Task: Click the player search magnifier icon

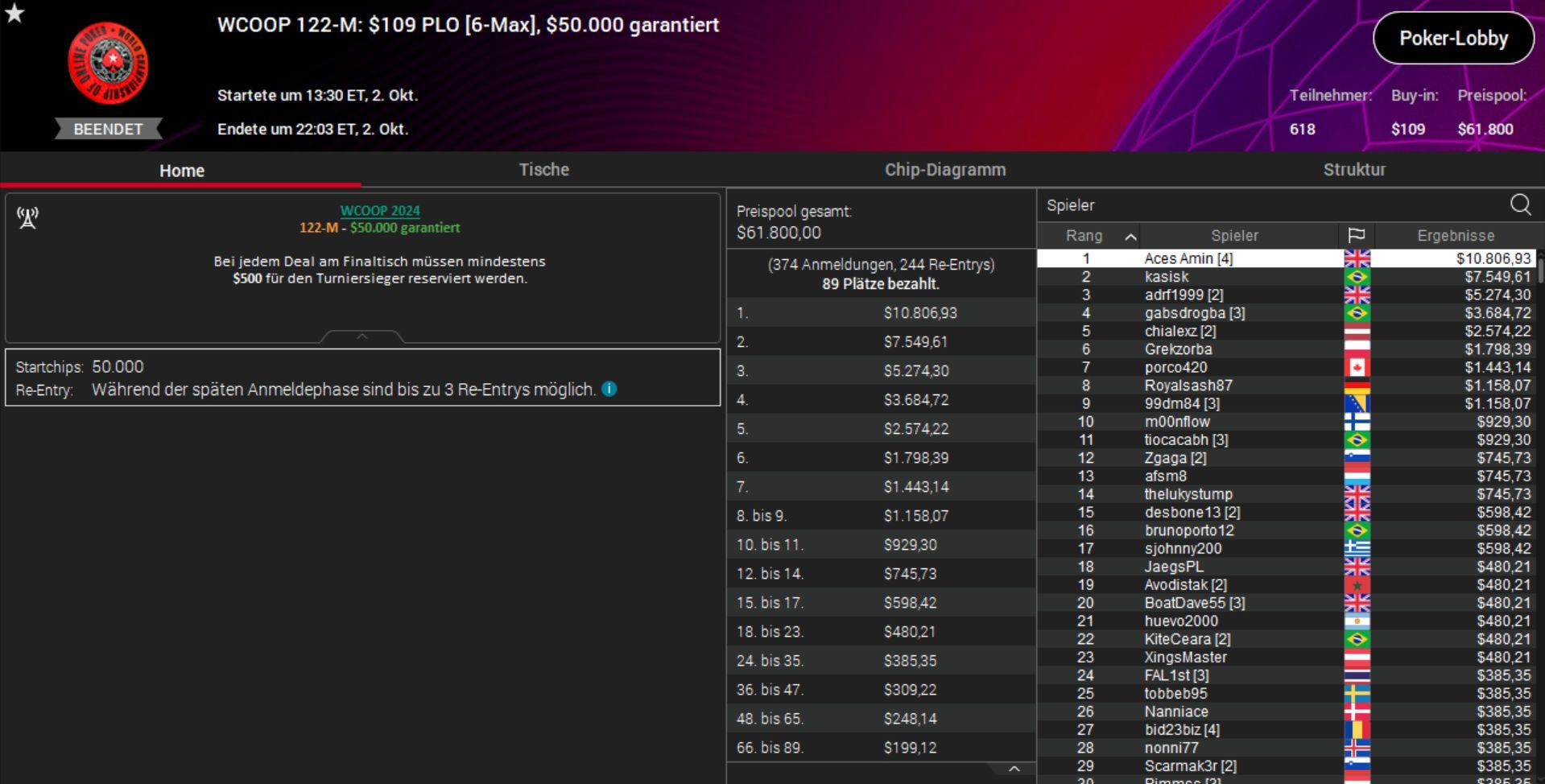Action: [x=1520, y=204]
